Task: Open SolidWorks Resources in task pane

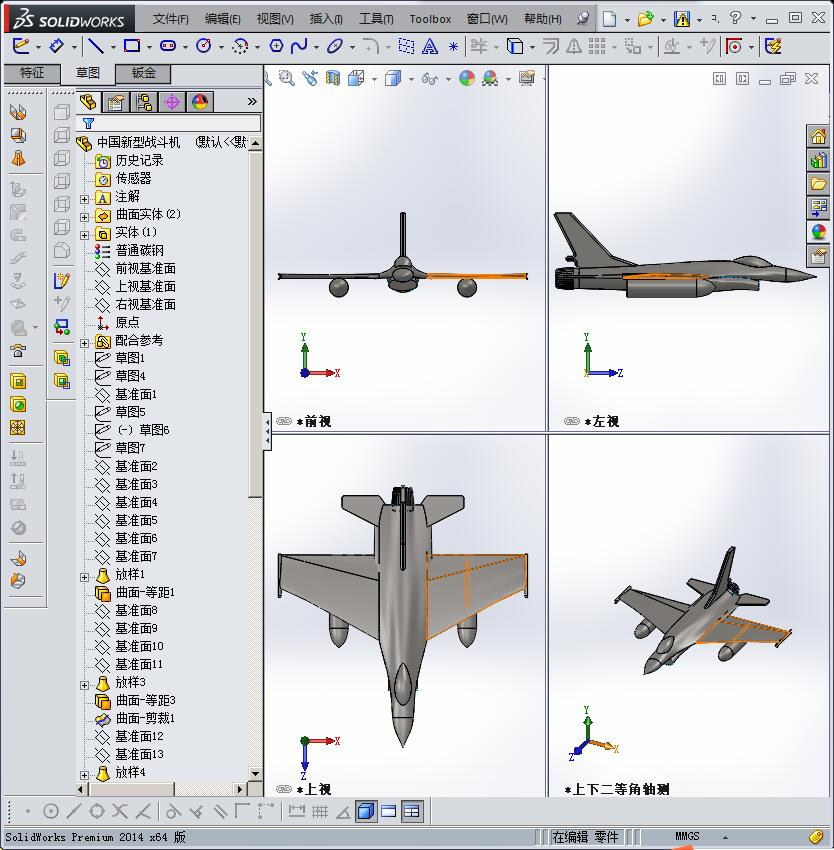Action: (x=818, y=136)
